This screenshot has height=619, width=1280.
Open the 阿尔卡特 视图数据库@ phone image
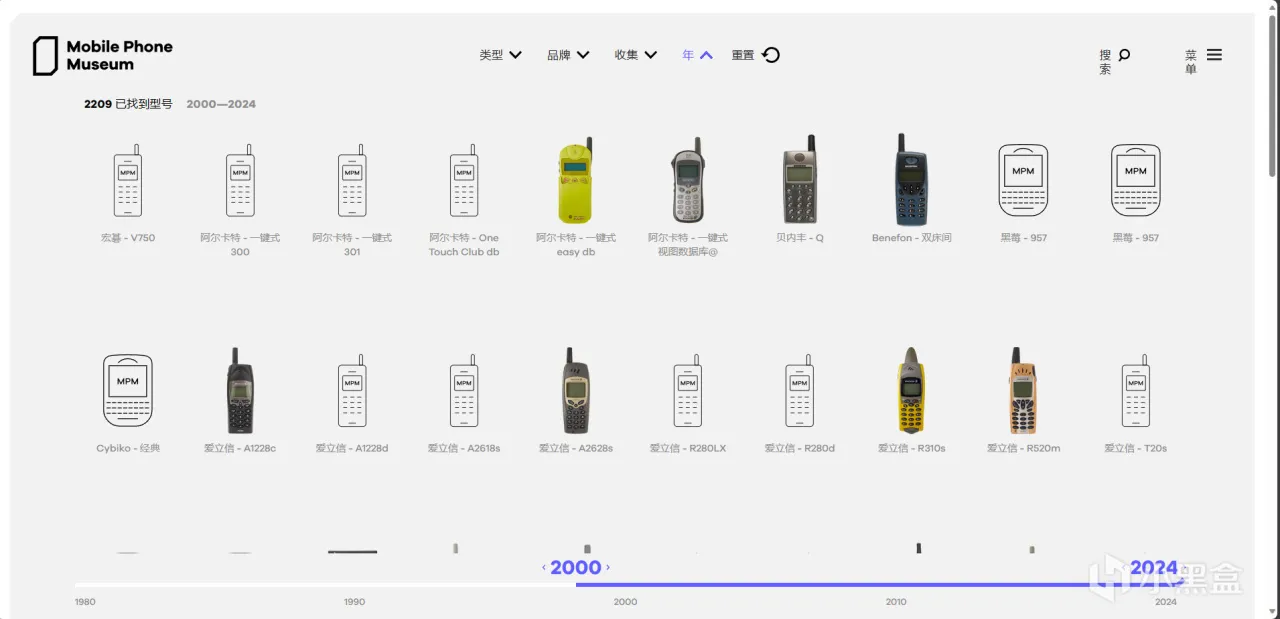coord(688,181)
